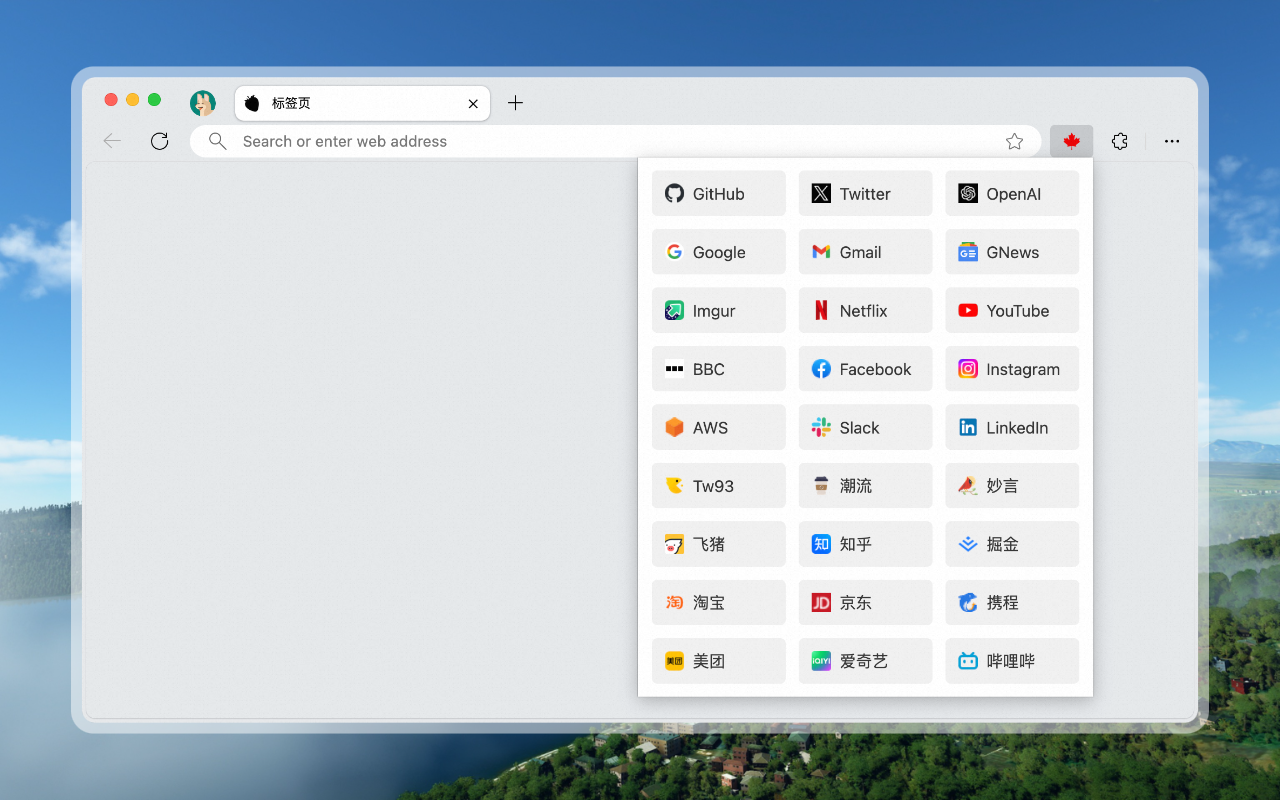Open the GNews shortcut

pyautogui.click(x=1012, y=252)
